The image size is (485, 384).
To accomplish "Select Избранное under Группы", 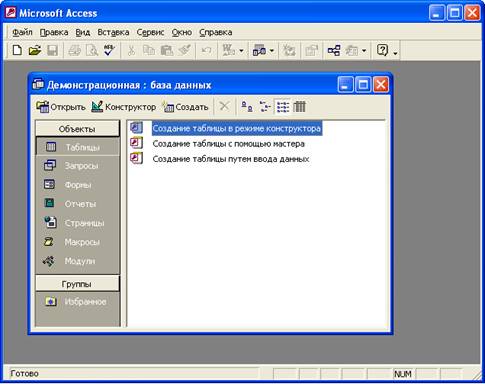I will 77,302.
